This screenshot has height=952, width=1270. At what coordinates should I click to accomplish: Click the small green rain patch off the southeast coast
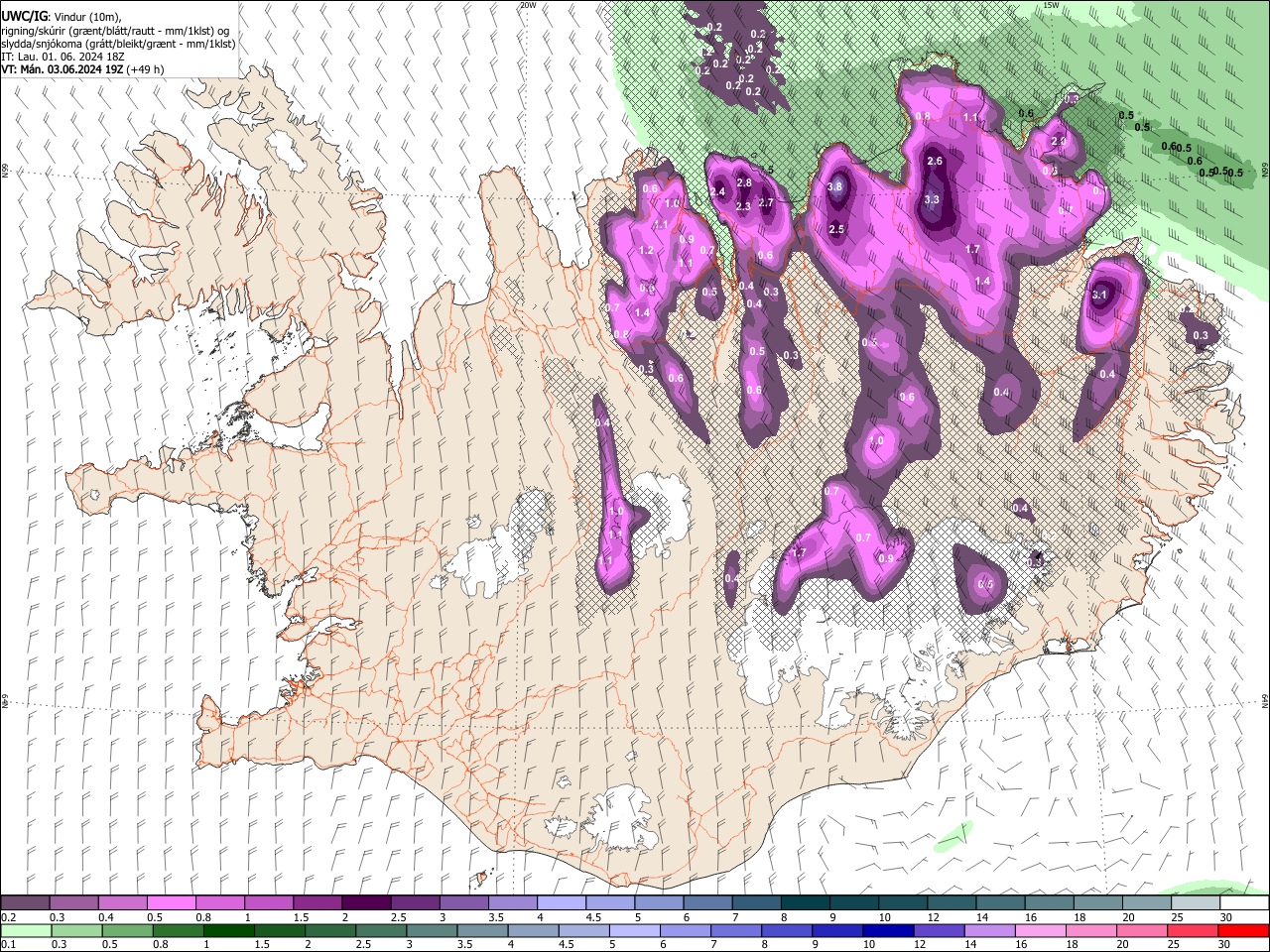pyautogui.click(x=954, y=837)
